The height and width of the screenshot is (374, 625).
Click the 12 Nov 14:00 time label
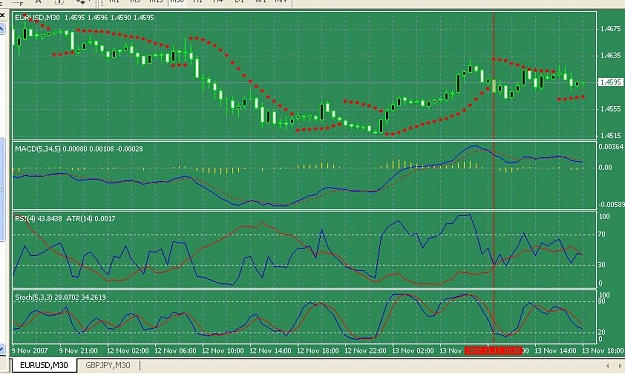(x=270, y=350)
